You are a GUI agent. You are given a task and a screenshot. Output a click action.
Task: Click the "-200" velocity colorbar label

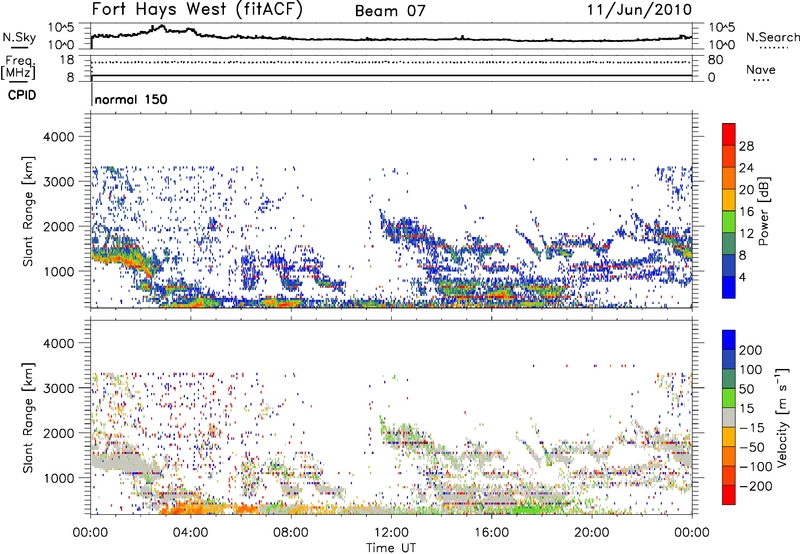754,486
